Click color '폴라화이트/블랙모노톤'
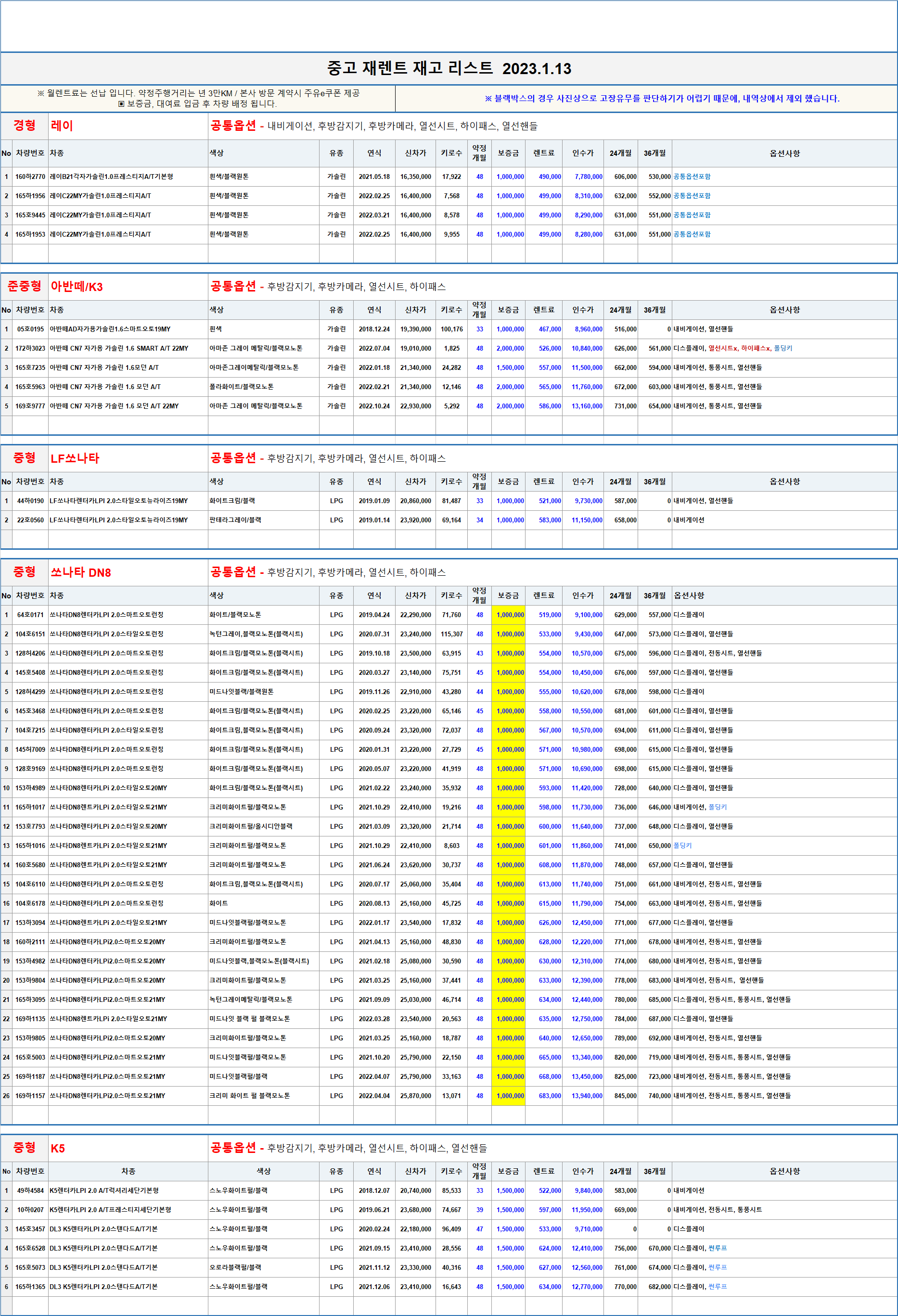The width and height of the screenshot is (898, 1316). tap(242, 387)
